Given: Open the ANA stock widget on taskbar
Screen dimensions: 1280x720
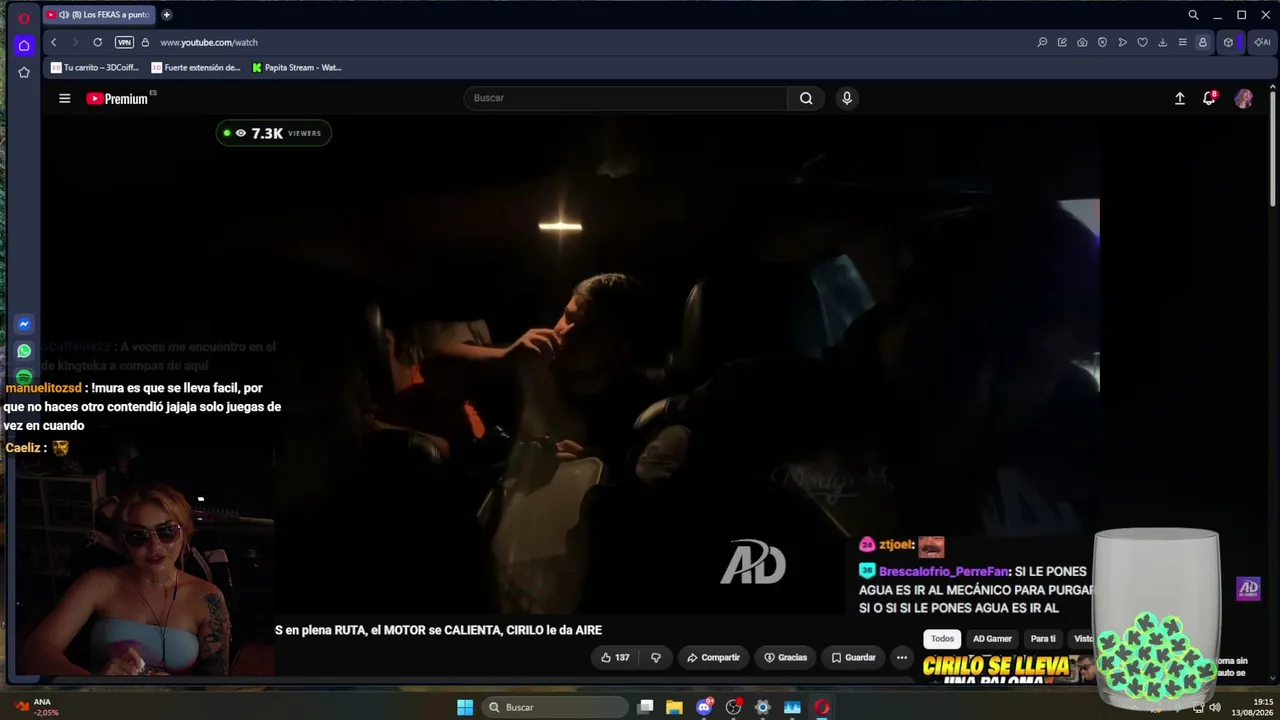Looking at the screenshot, I should pos(34,707).
